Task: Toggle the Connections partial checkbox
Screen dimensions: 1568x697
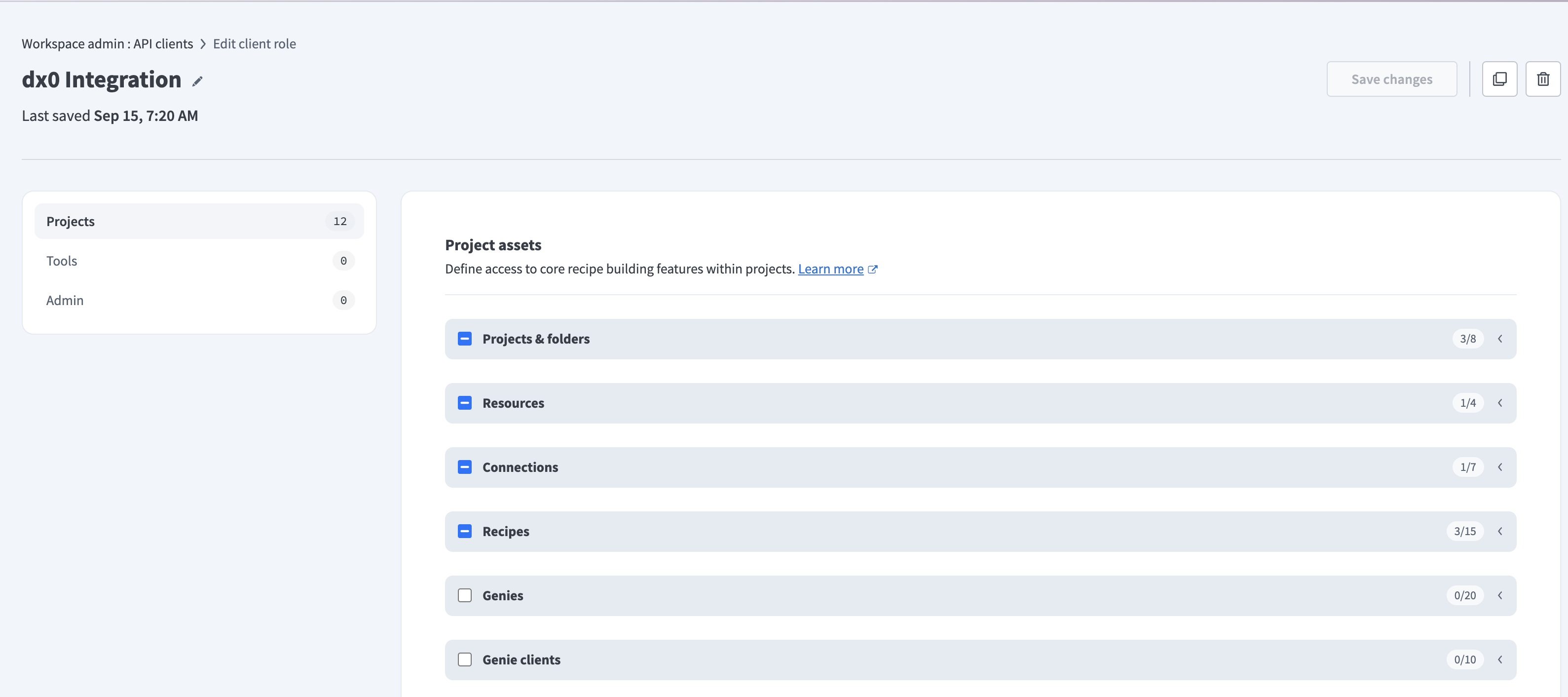Action: (464, 467)
